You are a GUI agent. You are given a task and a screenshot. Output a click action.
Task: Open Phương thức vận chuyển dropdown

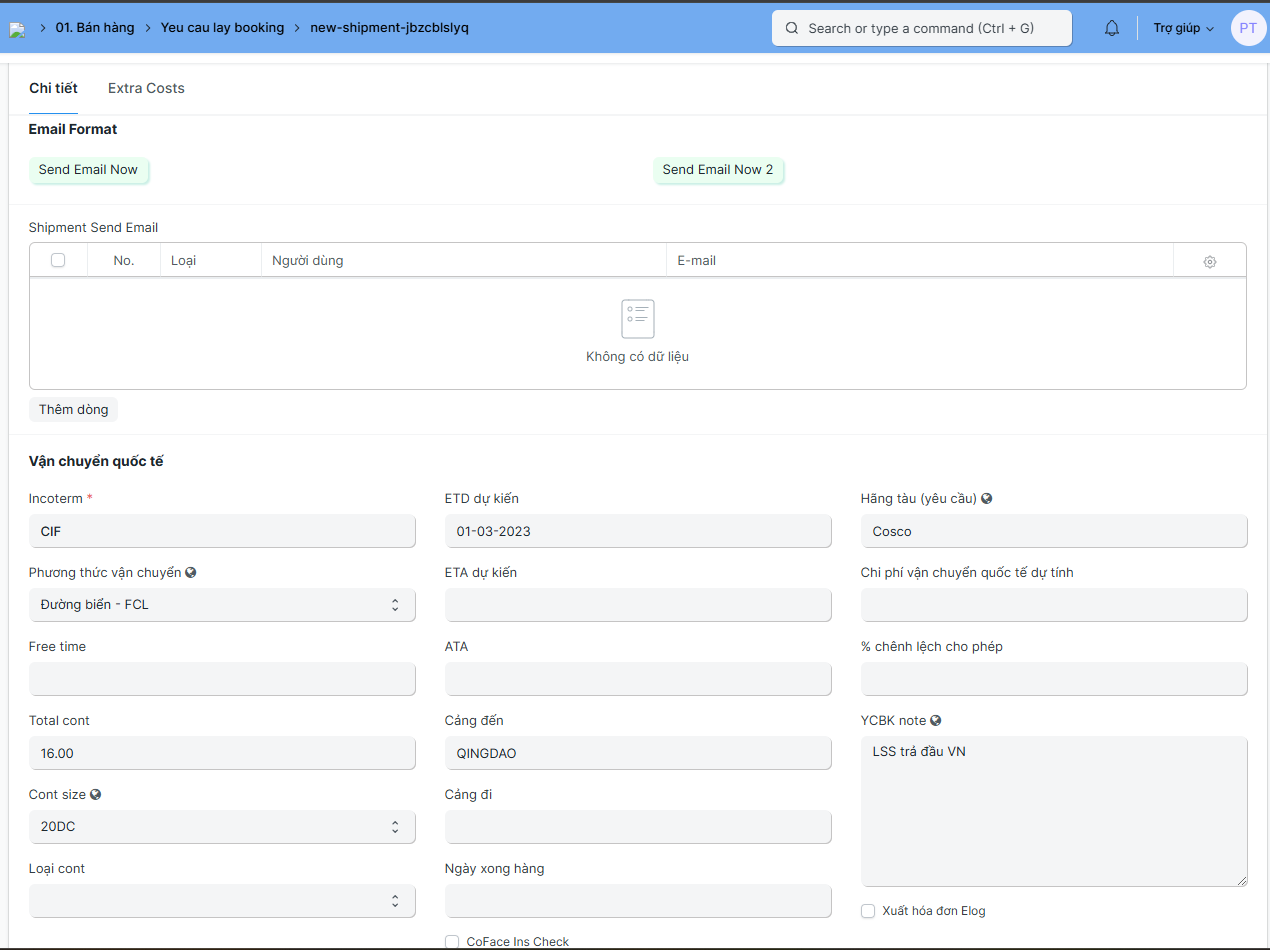(x=222, y=605)
